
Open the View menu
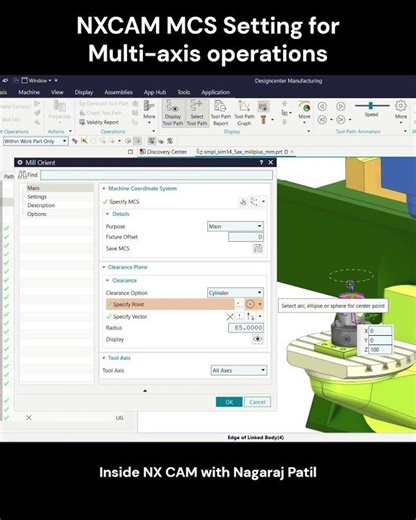click(x=57, y=92)
